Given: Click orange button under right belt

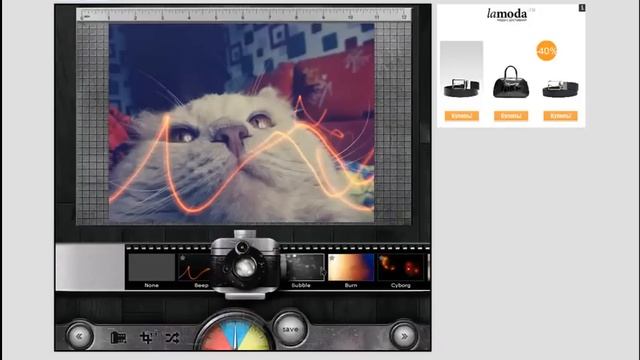Looking at the screenshot, I should [x=560, y=116].
